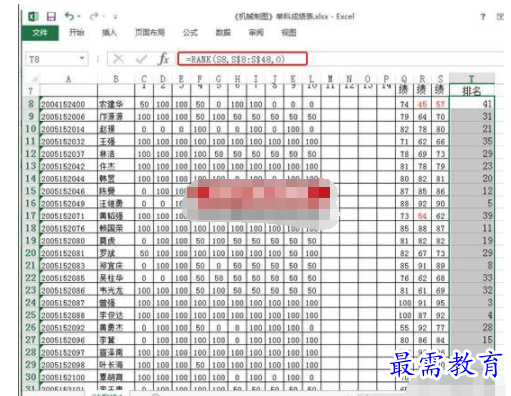Click rank 39 cell in row 17
Screen dimensions: 511x396
(x=471, y=216)
